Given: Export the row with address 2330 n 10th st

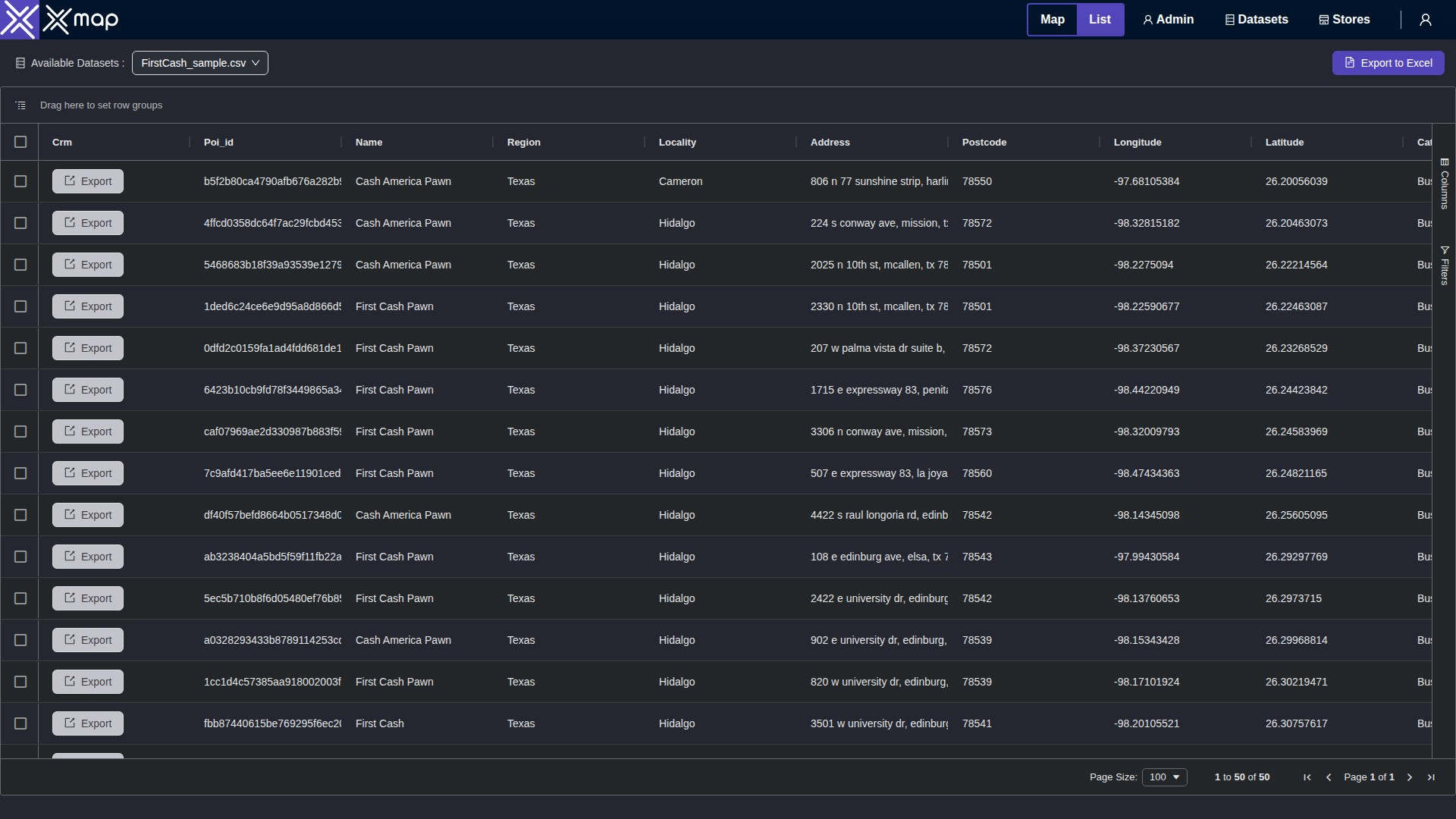Looking at the screenshot, I should coord(87,306).
